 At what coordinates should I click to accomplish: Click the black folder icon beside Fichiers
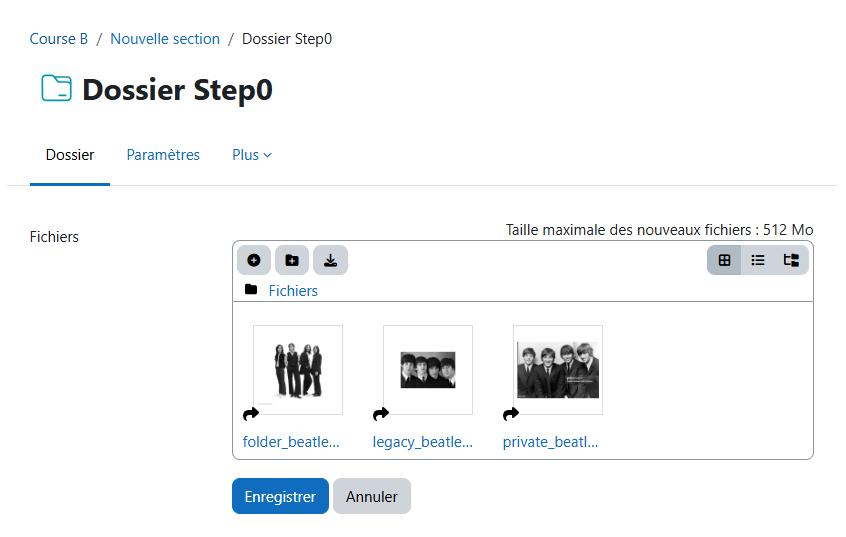coord(251,289)
